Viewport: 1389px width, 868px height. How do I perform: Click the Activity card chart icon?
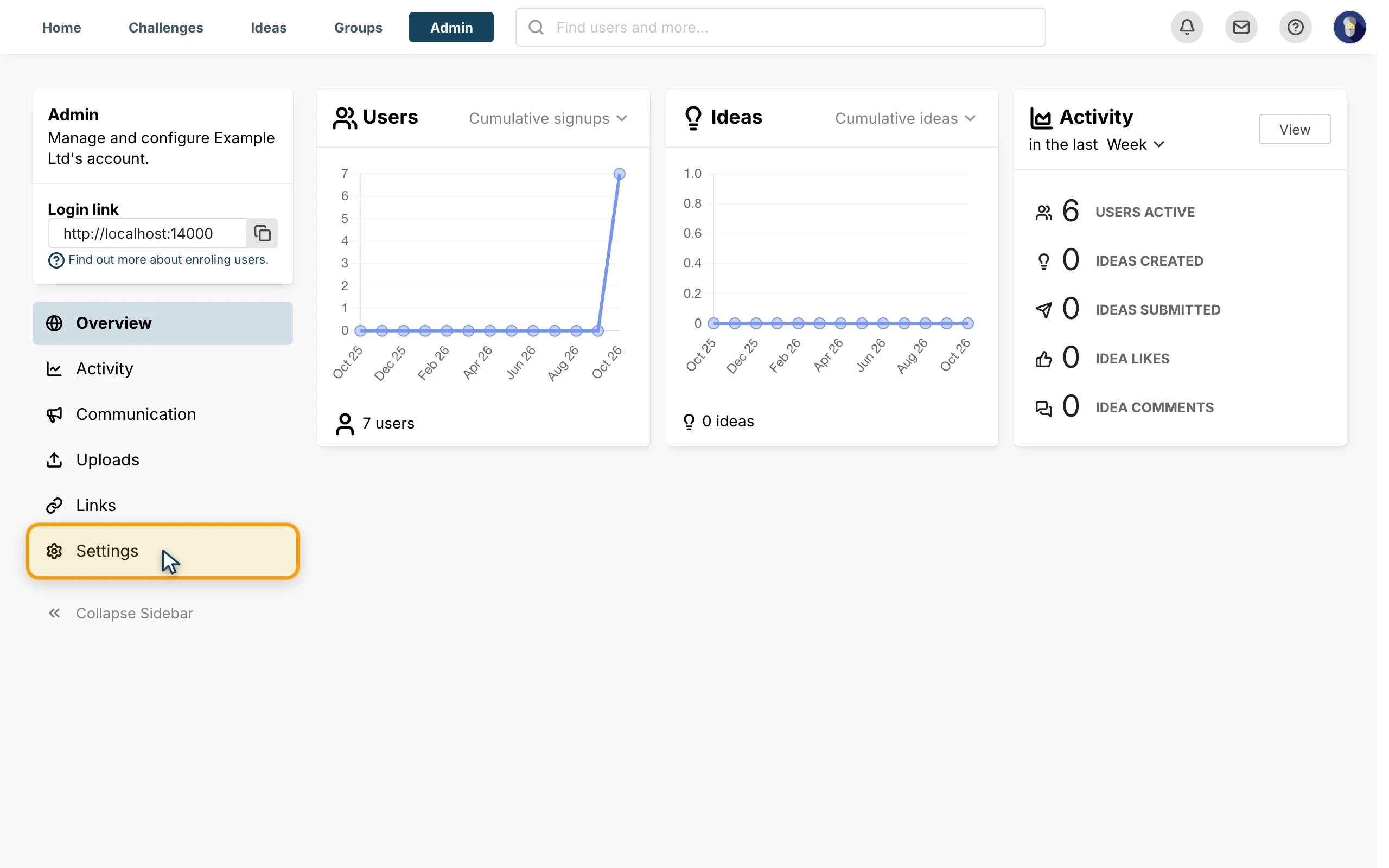pyautogui.click(x=1041, y=118)
